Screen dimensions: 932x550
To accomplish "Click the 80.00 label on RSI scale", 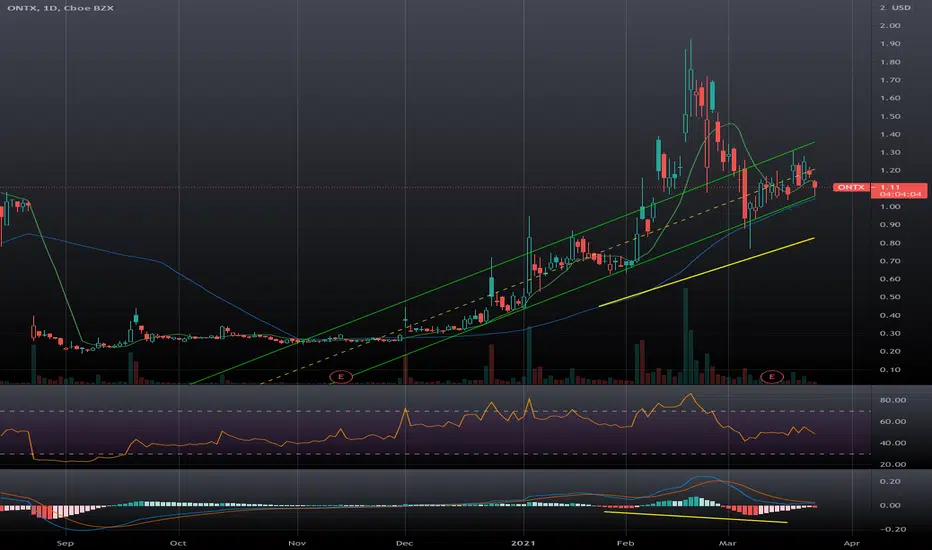I will click(x=890, y=400).
